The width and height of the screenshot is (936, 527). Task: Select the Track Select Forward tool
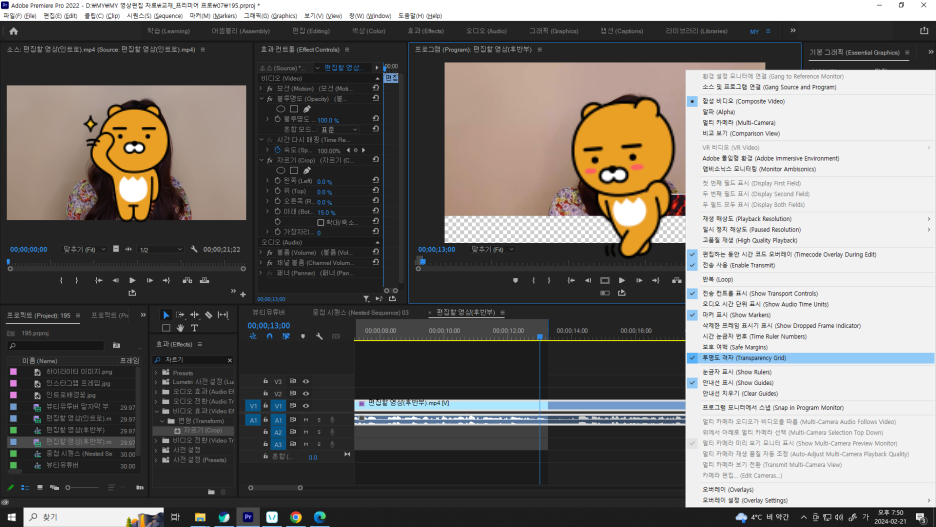pyautogui.click(x=180, y=315)
